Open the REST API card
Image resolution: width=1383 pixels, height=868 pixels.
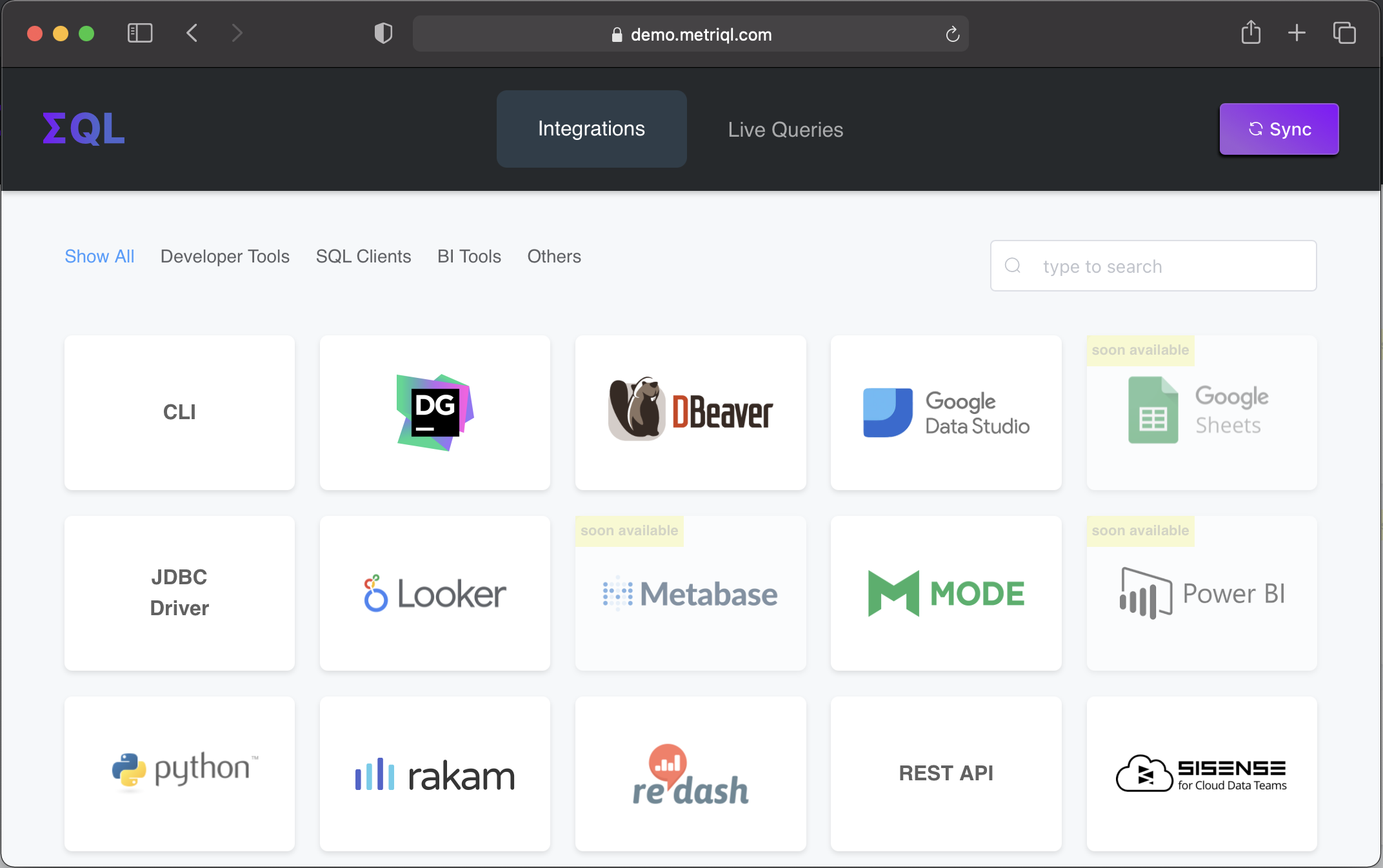(946, 773)
